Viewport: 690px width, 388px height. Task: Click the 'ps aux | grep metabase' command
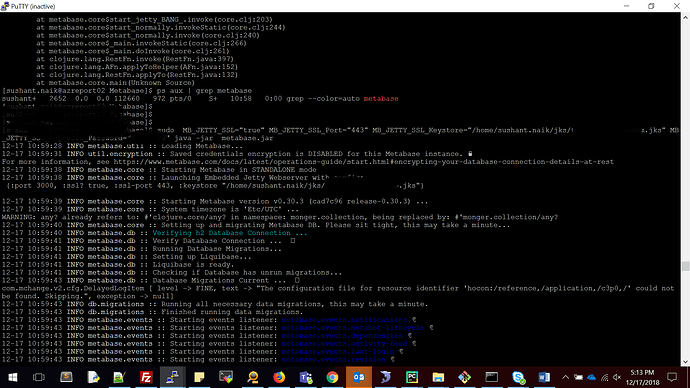pyautogui.click(x=204, y=91)
